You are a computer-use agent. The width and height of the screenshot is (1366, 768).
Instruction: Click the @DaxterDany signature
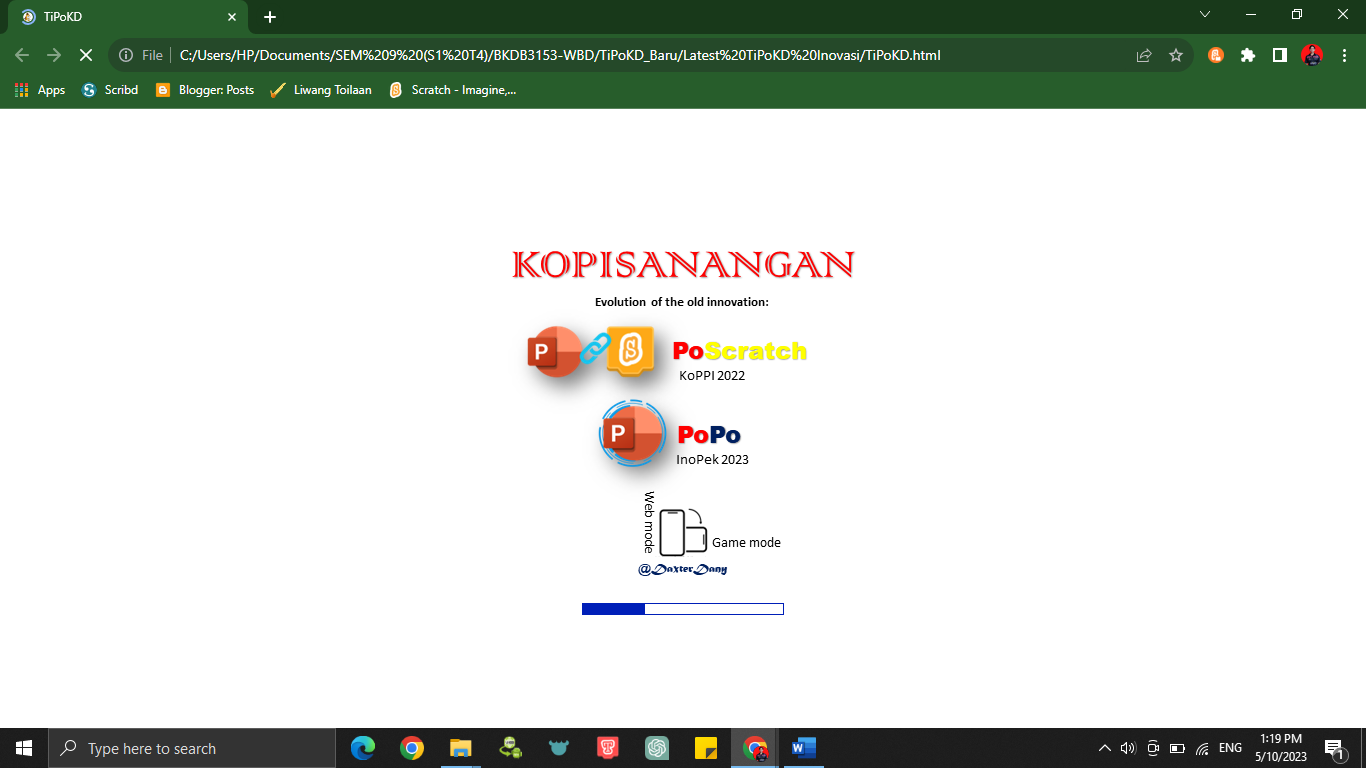click(x=682, y=569)
